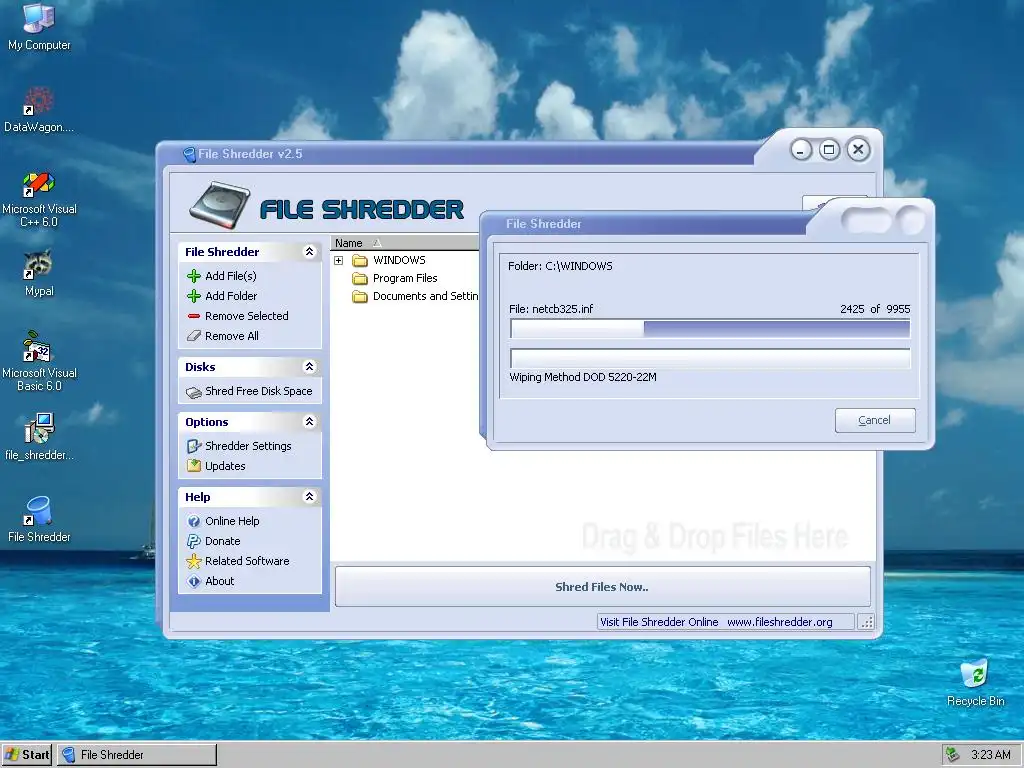Collapse the Help sidebar panel
1024x768 pixels.
(x=310, y=497)
